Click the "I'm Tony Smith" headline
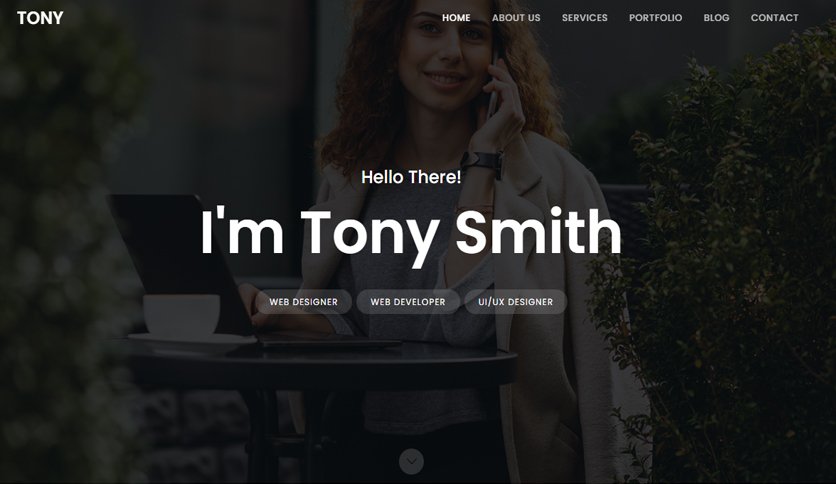The image size is (836, 484). (x=411, y=232)
